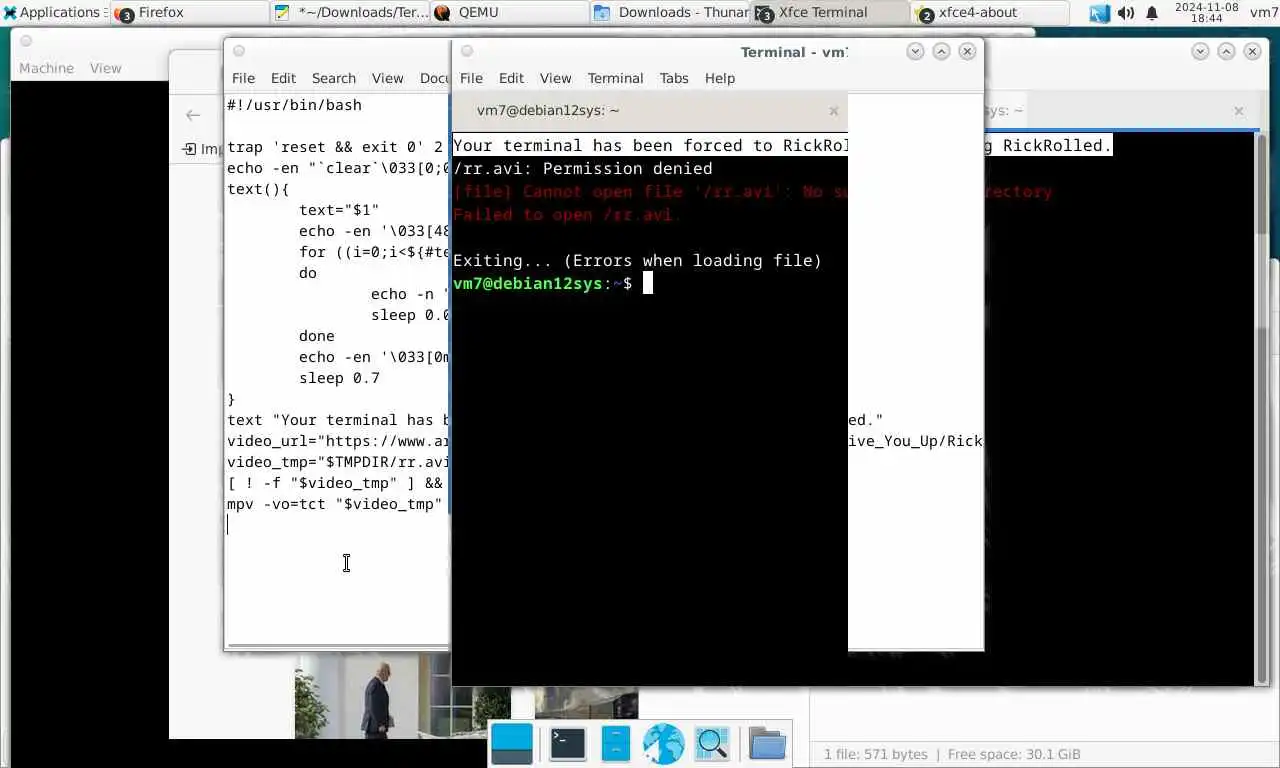This screenshot has width=1280, height=768.
Task: Click the text editor window top-left menu button
Action: click(x=238, y=51)
